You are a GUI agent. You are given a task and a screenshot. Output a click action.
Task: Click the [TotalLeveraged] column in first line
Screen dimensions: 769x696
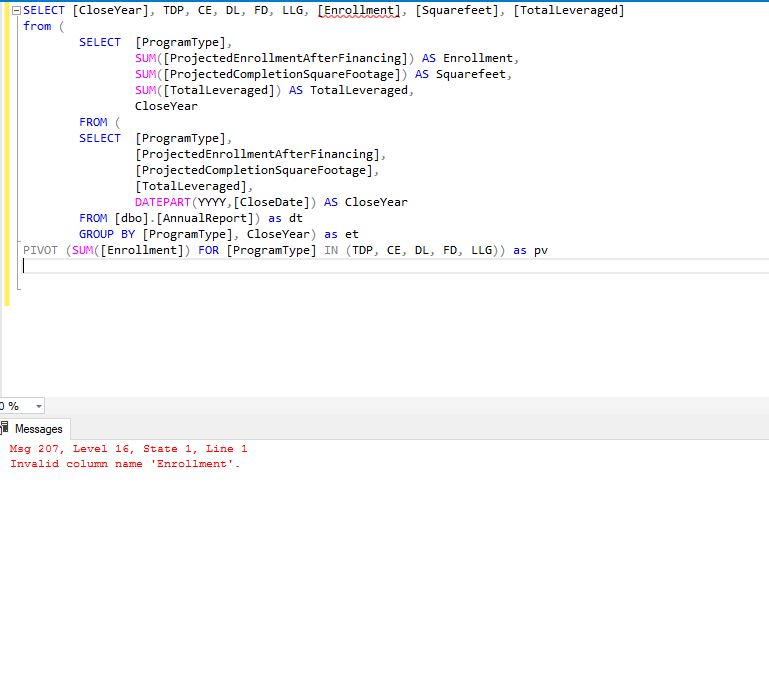(x=569, y=10)
